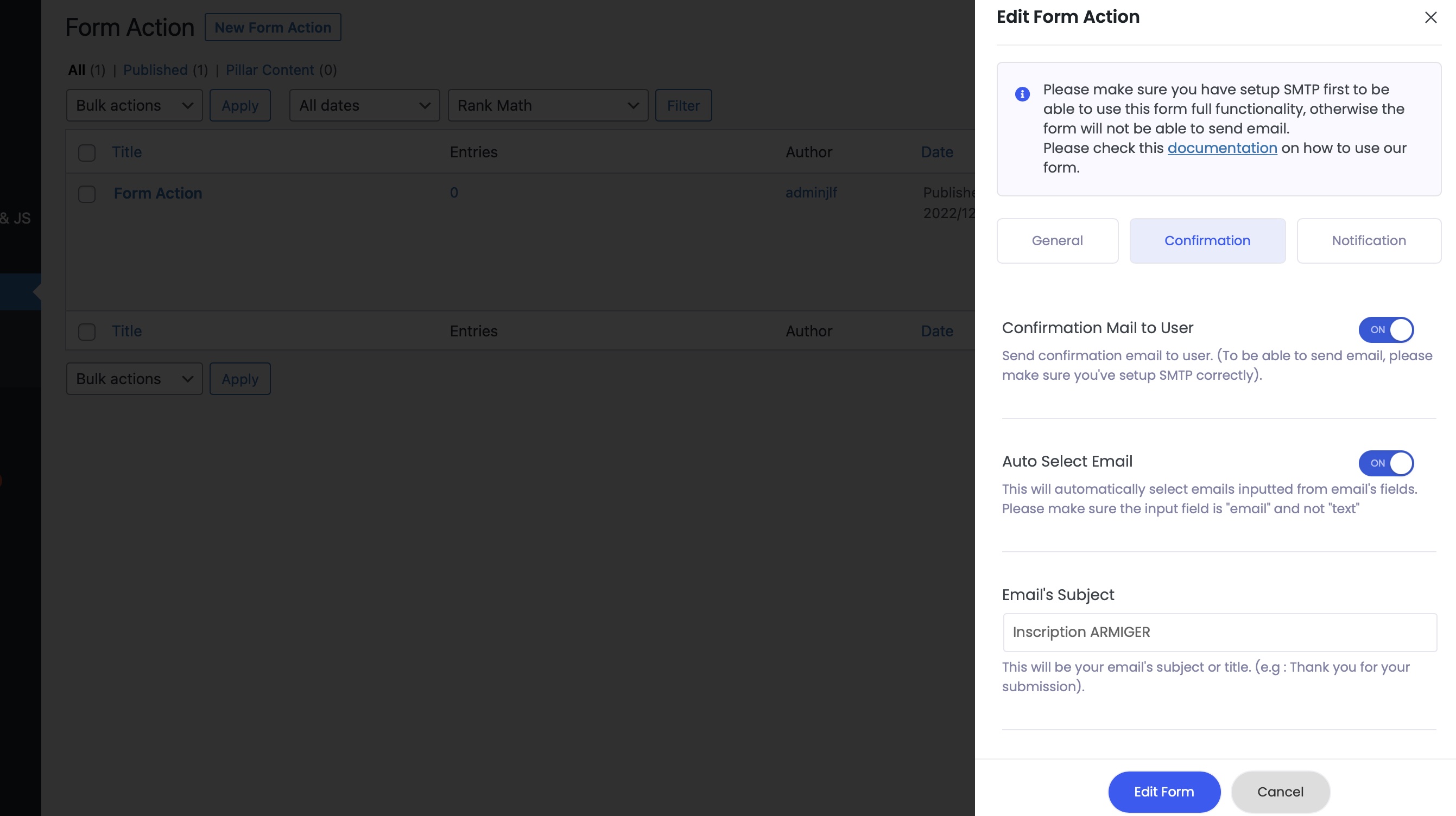Click the Email's Subject input field
Screen dimensions: 1456x816
pyautogui.click(x=1220, y=632)
